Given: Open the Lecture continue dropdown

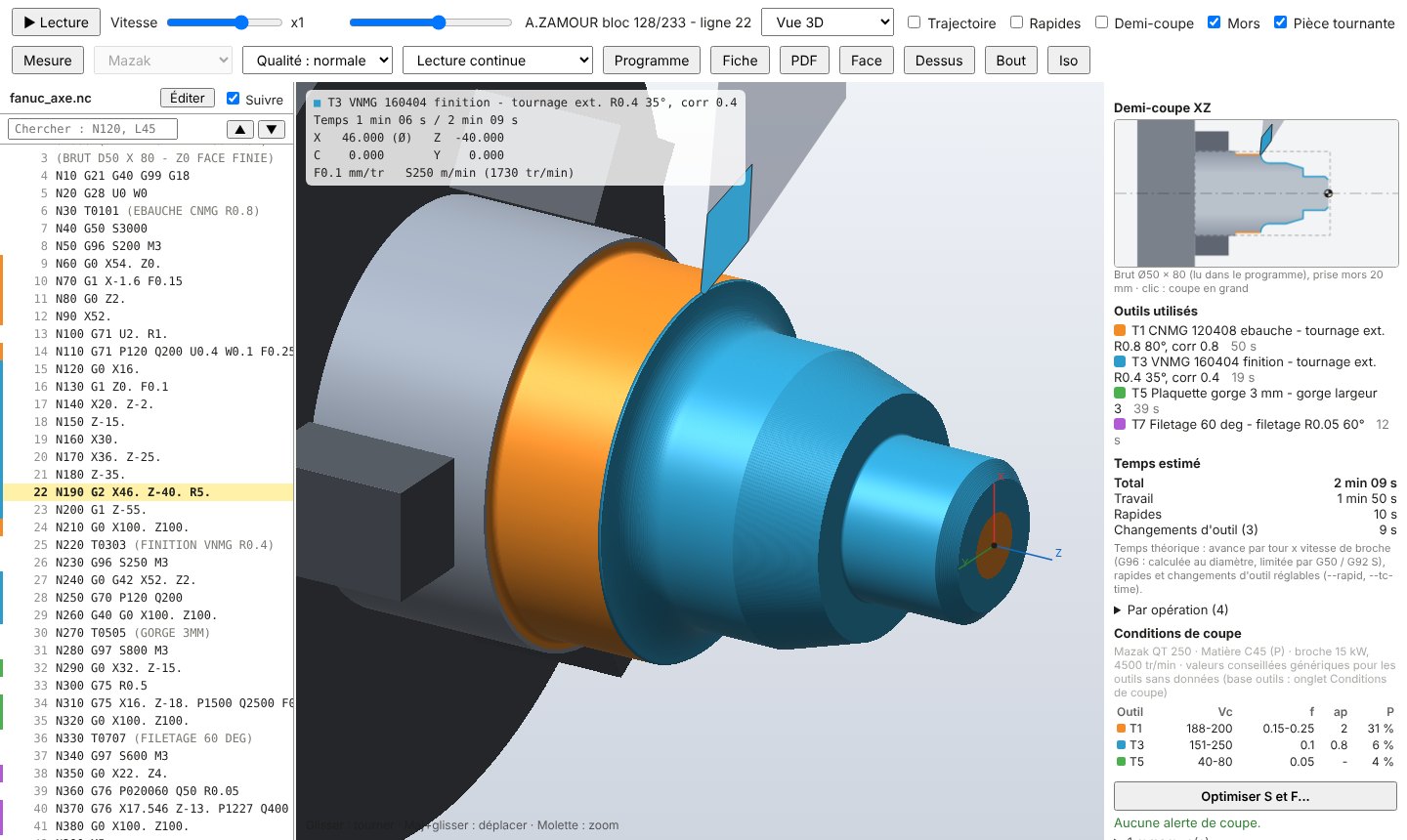Looking at the screenshot, I should click(x=497, y=61).
